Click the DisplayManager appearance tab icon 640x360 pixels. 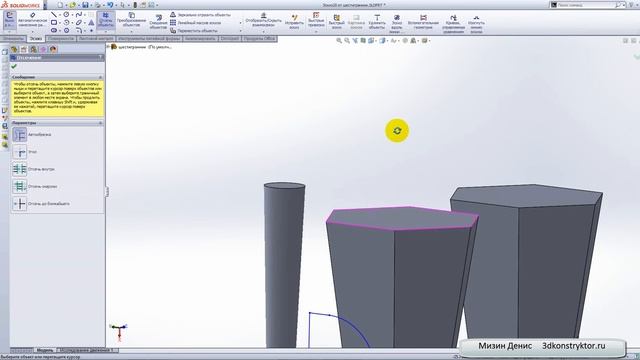coord(53,49)
